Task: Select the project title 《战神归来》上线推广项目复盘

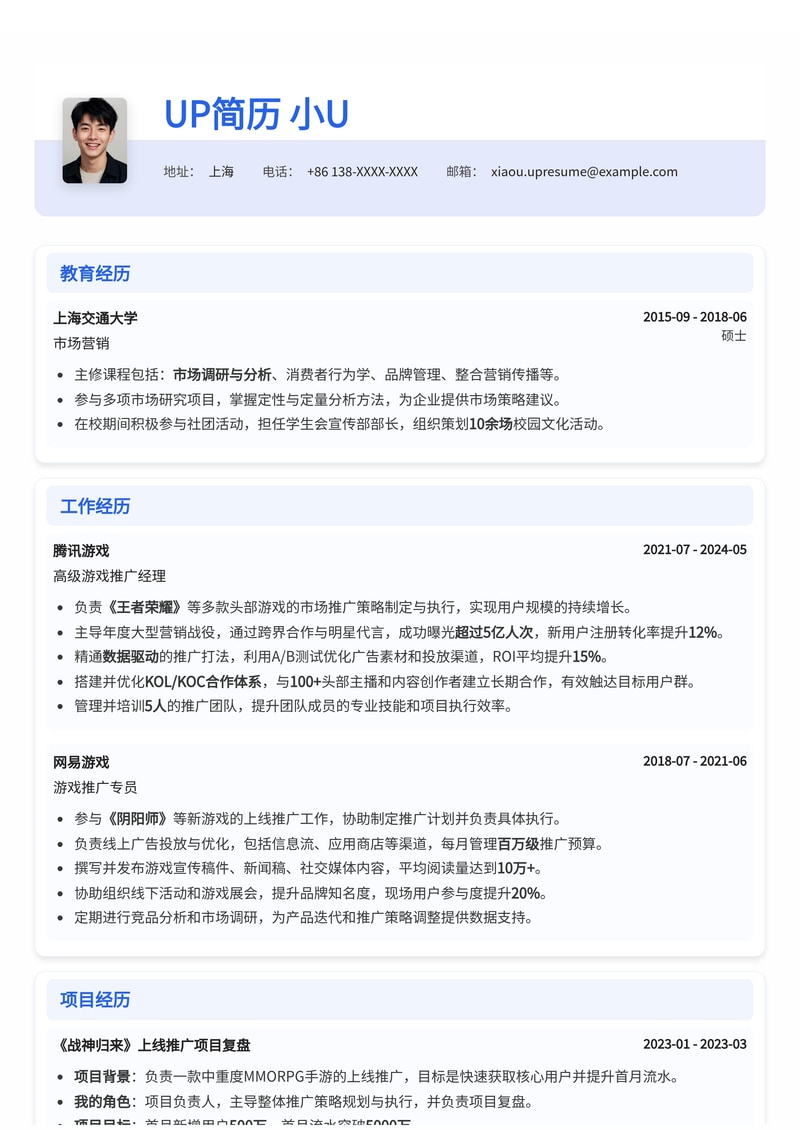Action: 152,1044
